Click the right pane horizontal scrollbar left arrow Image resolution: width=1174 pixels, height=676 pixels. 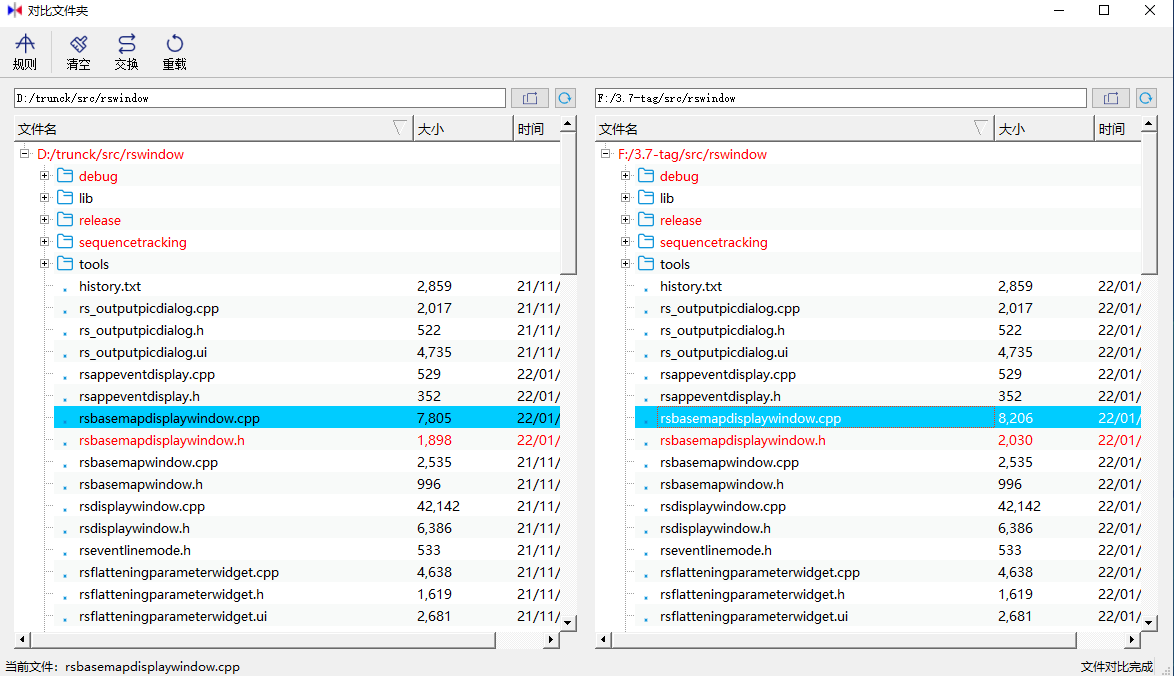click(x=603, y=639)
